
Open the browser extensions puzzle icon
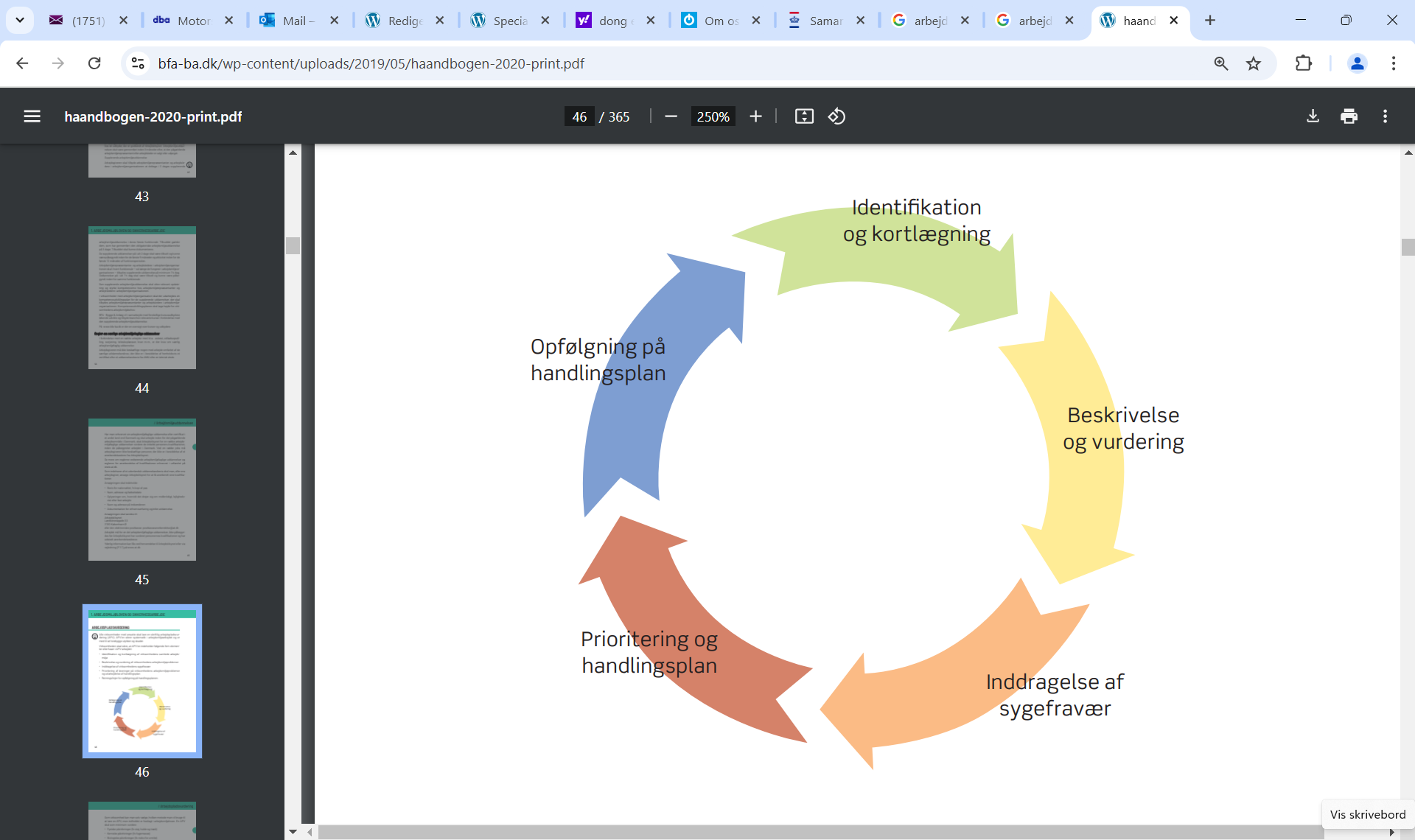pos(1304,63)
